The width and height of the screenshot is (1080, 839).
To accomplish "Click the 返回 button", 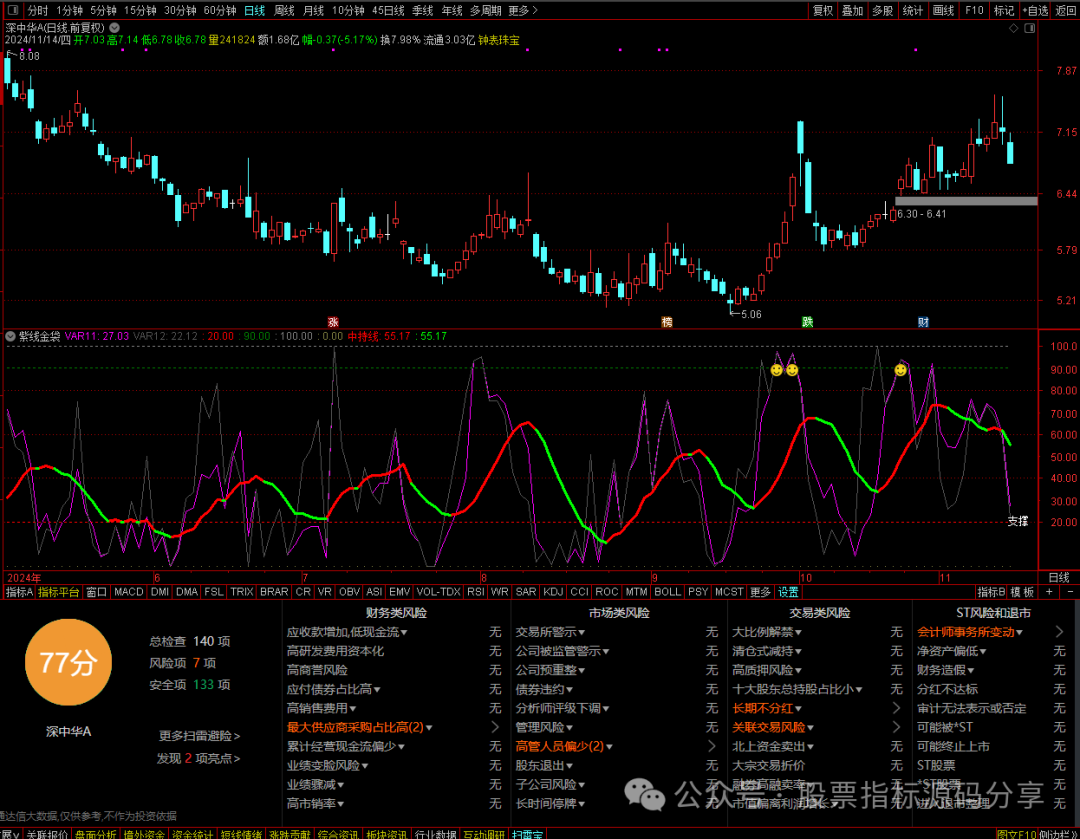I will (x=1066, y=10).
